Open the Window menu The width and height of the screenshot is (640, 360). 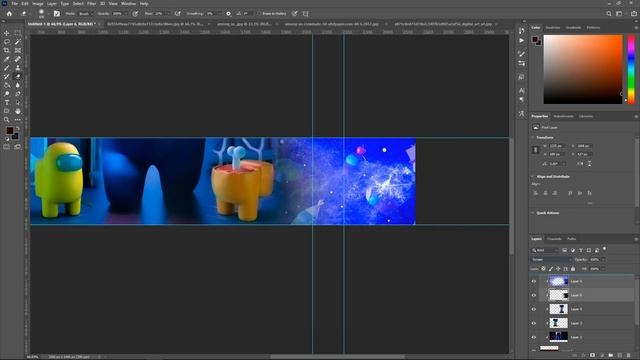(x=128, y=4)
